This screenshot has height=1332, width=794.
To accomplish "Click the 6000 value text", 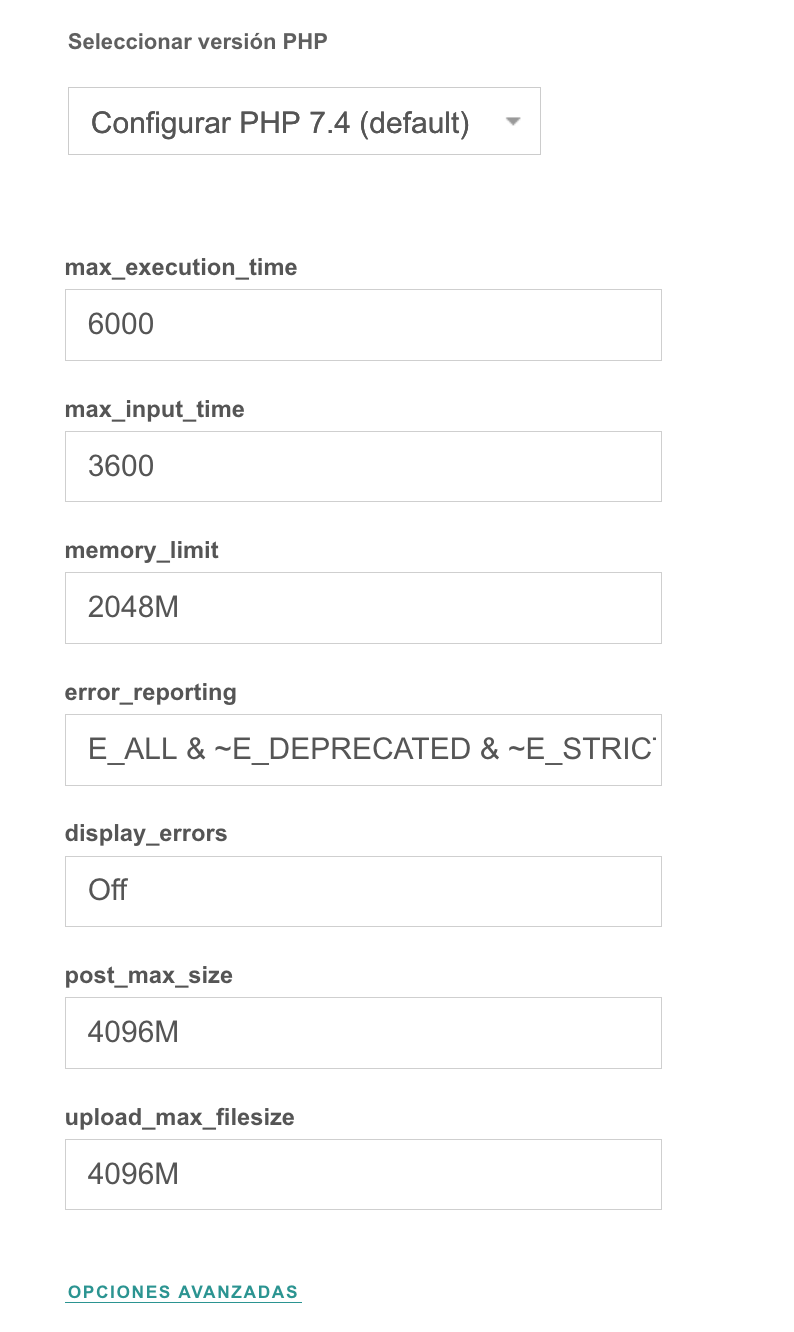I will pyautogui.click(x=121, y=325).
